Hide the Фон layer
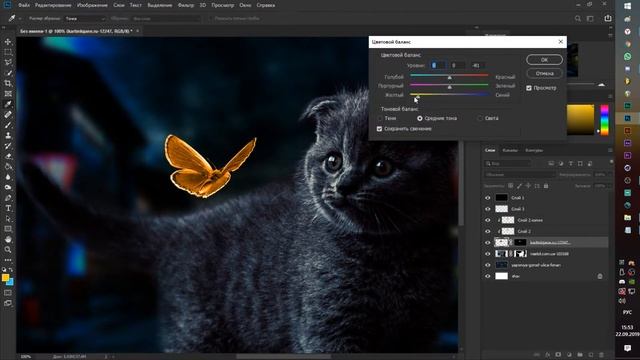This screenshot has width=640, height=360. pos(487,276)
